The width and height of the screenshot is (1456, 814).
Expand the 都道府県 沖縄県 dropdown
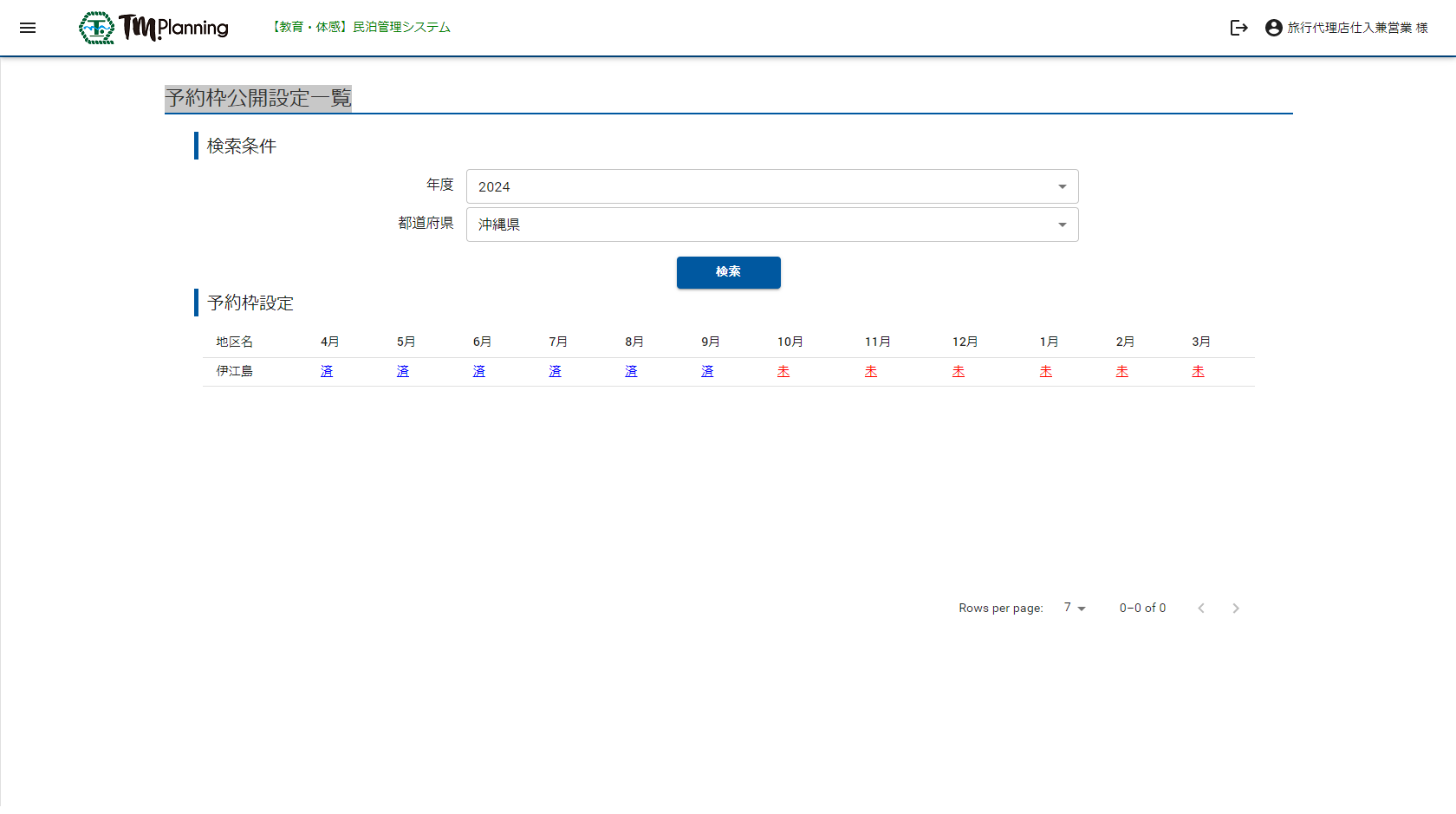(771, 225)
